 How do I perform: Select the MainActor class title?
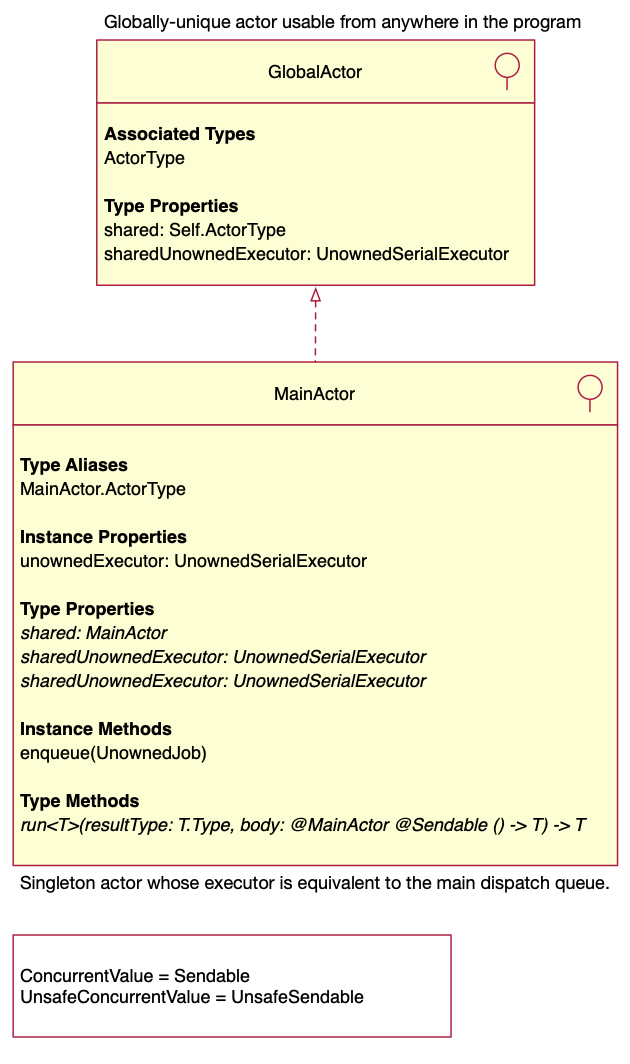pos(314,394)
